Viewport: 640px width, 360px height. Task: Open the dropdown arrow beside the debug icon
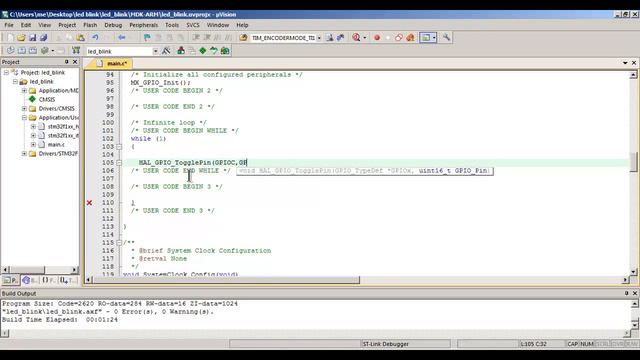[364, 38]
